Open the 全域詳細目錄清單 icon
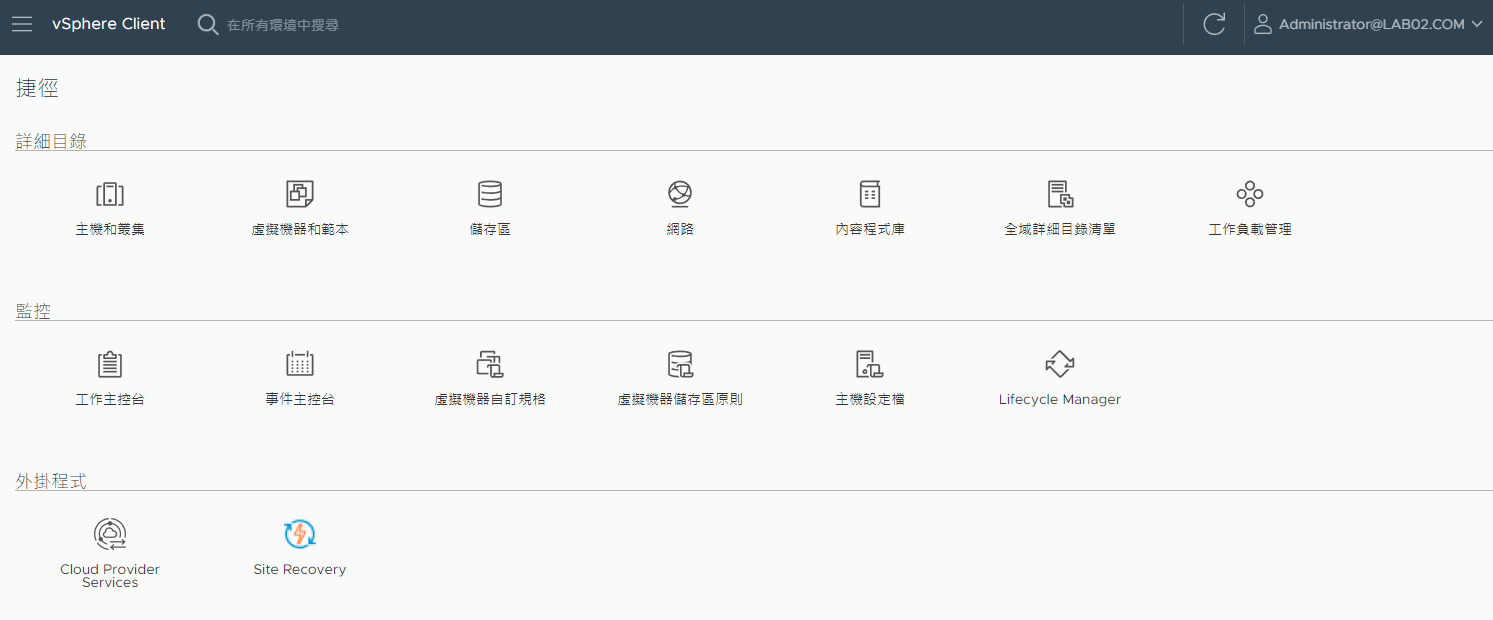This screenshot has width=1493, height=620. coord(1060,194)
